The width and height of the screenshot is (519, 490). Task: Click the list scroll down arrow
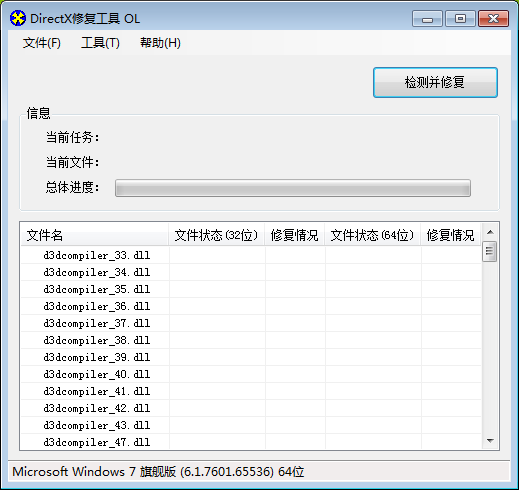(490, 441)
